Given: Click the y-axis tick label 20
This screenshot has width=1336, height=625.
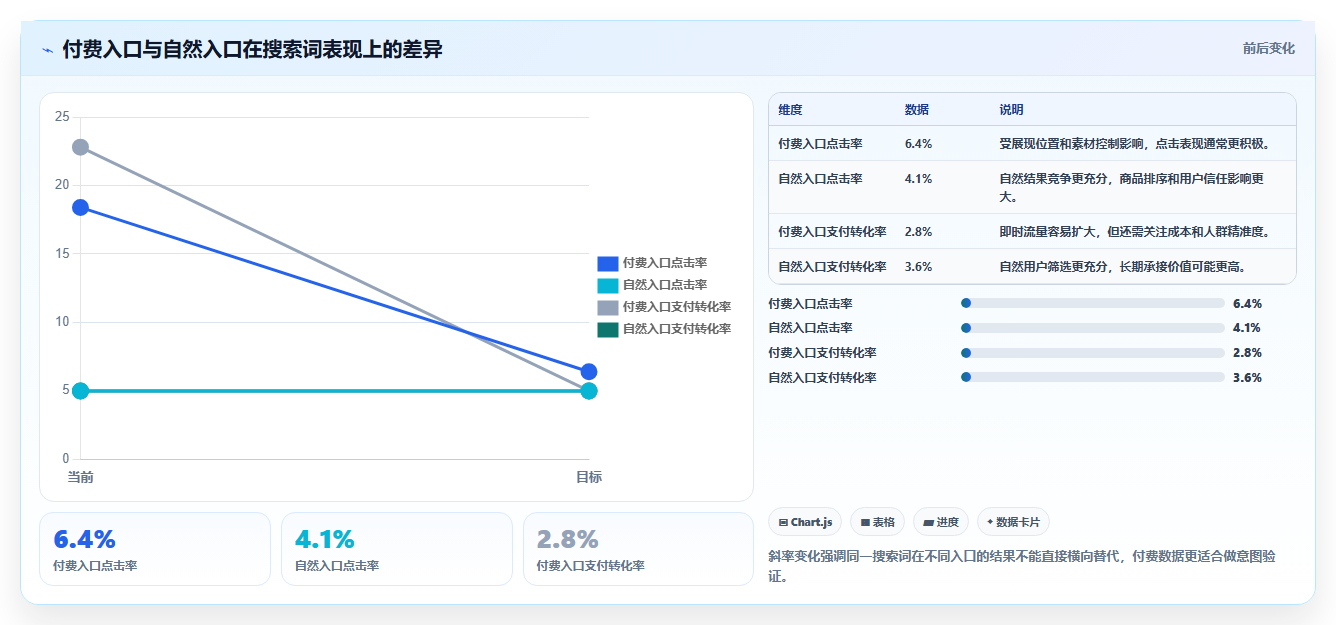Looking at the screenshot, I should (x=62, y=185).
